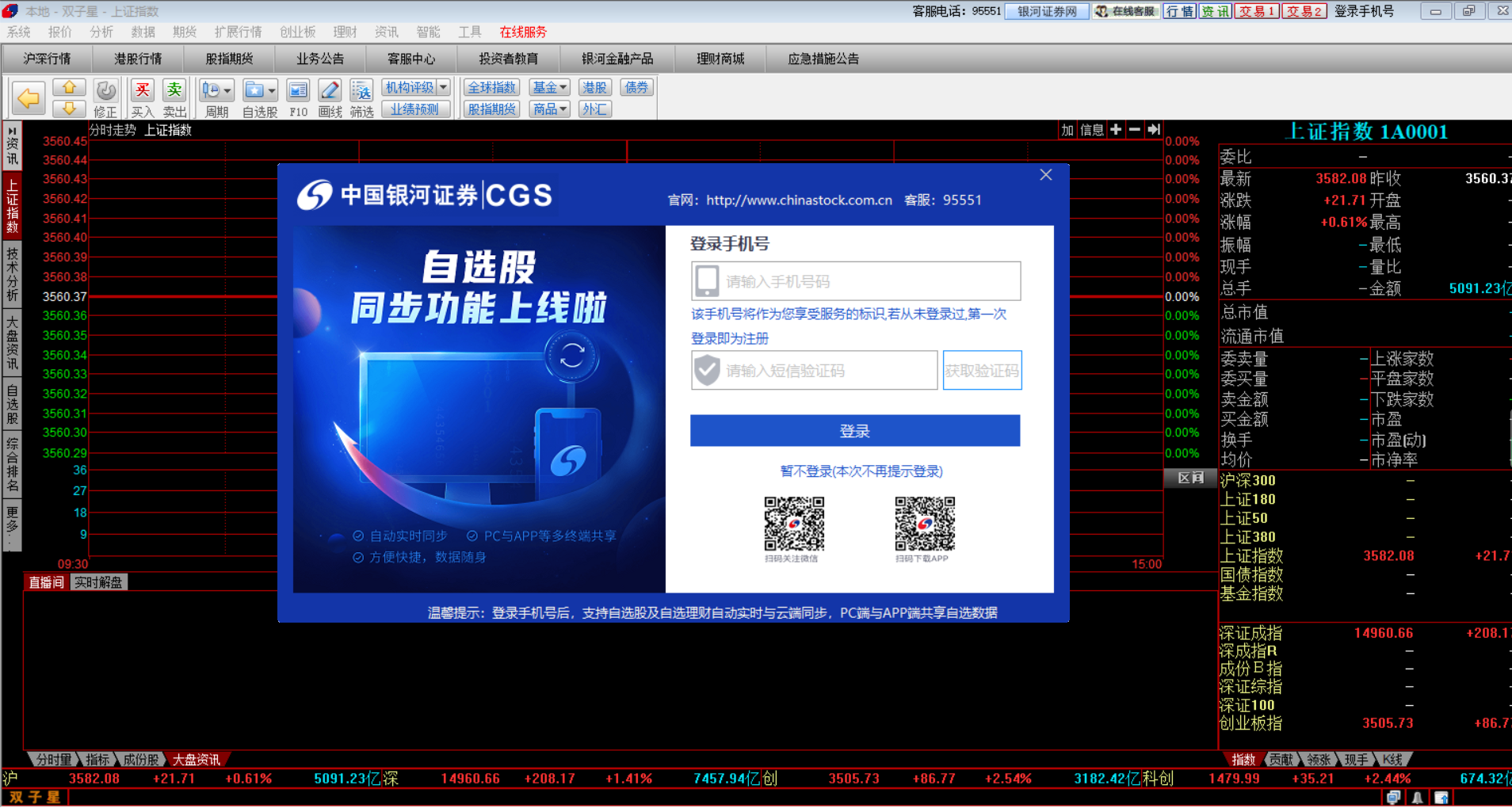Click the arrow-to-bar icon above chart
The width and height of the screenshot is (1512, 808).
(x=1154, y=129)
